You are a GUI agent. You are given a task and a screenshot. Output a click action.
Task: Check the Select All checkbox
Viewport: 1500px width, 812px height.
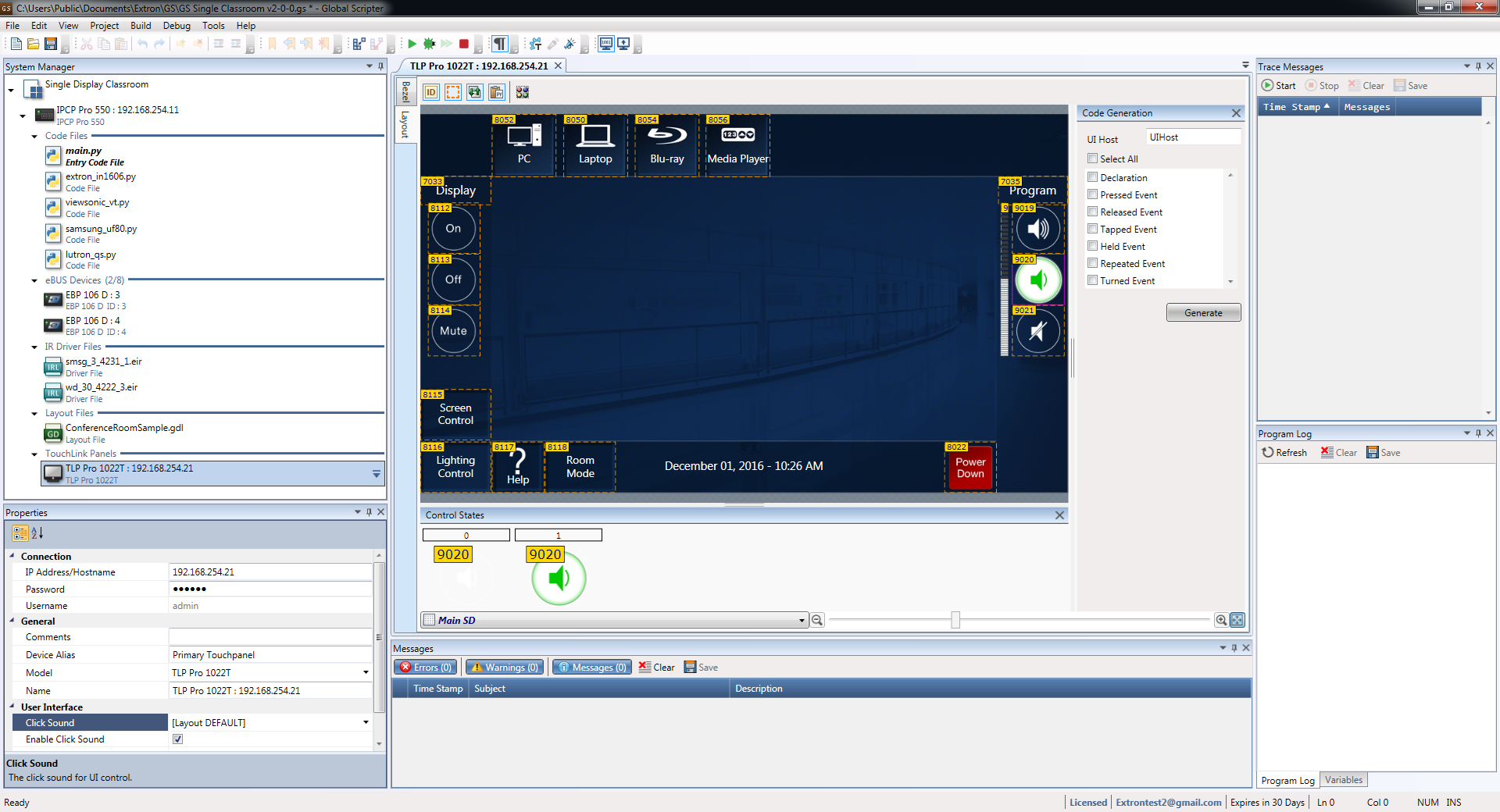[x=1093, y=158]
